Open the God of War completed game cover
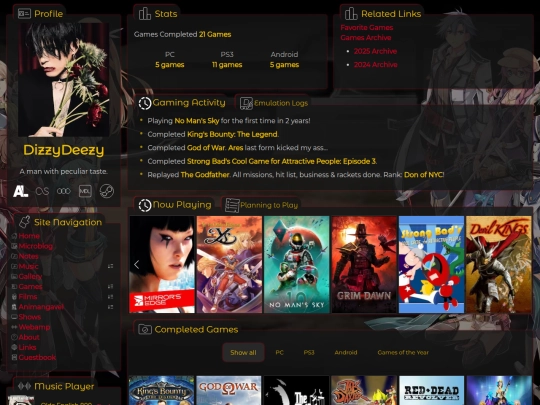The image size is (540, 405). point(229,391)
